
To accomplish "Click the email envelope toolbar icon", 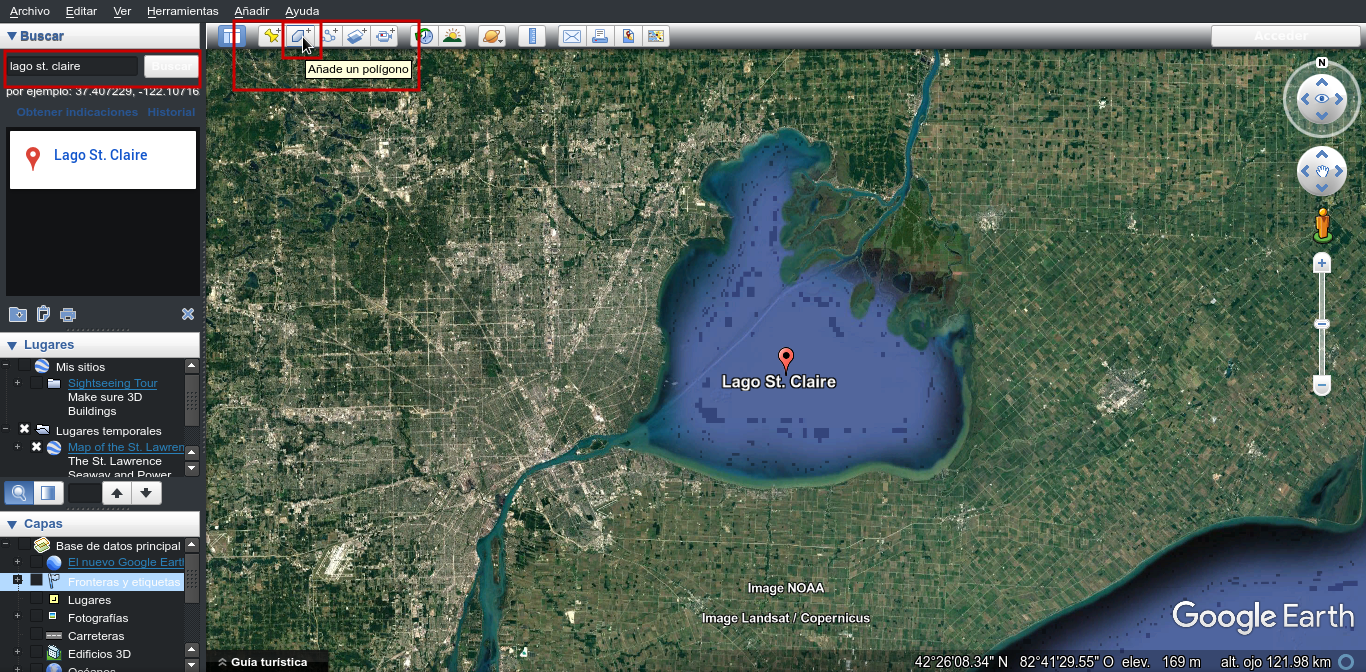I will click(x=571, y=36).
